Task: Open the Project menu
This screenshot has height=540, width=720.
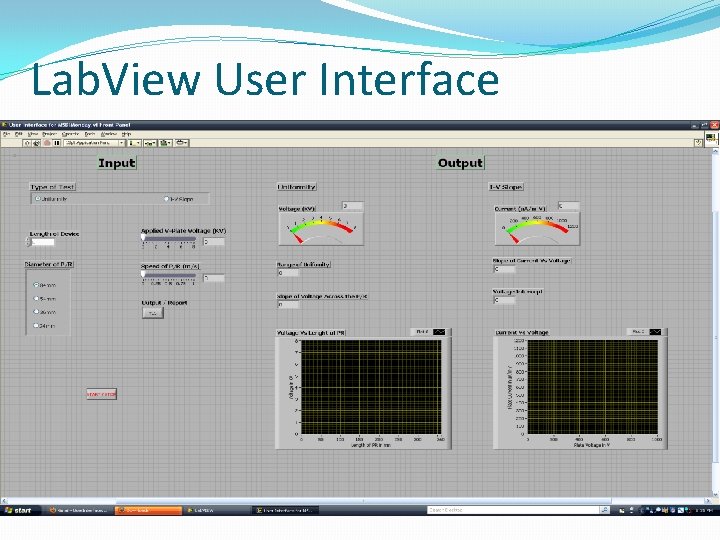Action: [x=50, y=134]
